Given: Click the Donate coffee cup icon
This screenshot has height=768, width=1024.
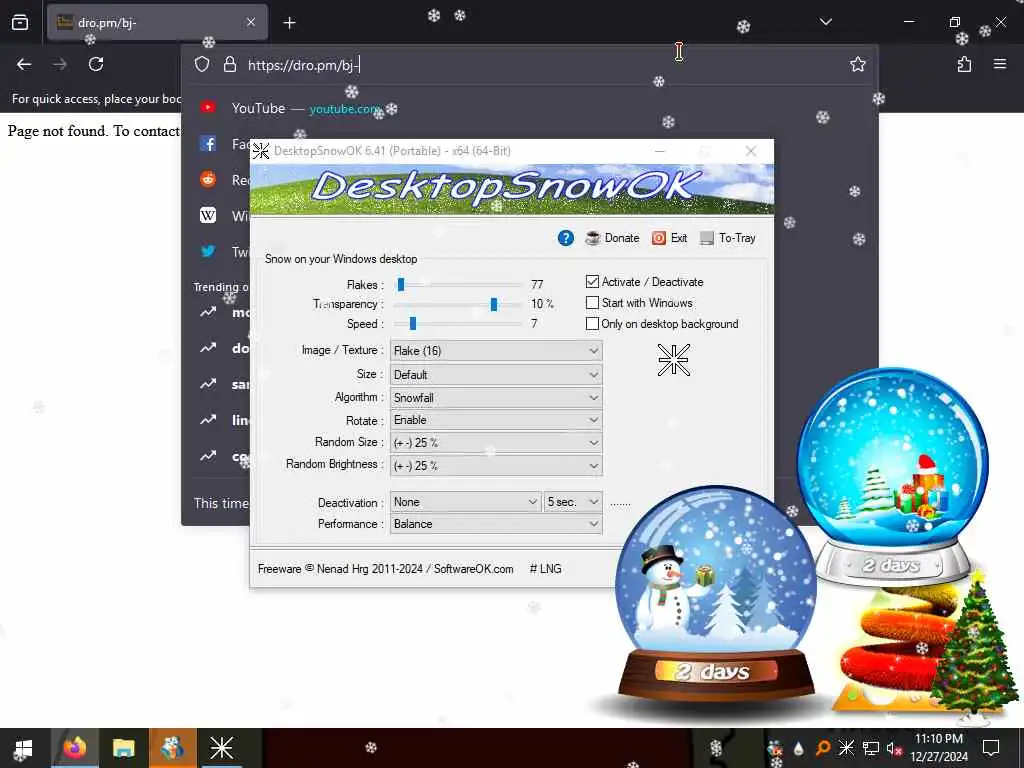Looking at the screenshot, I should point(592,238).
